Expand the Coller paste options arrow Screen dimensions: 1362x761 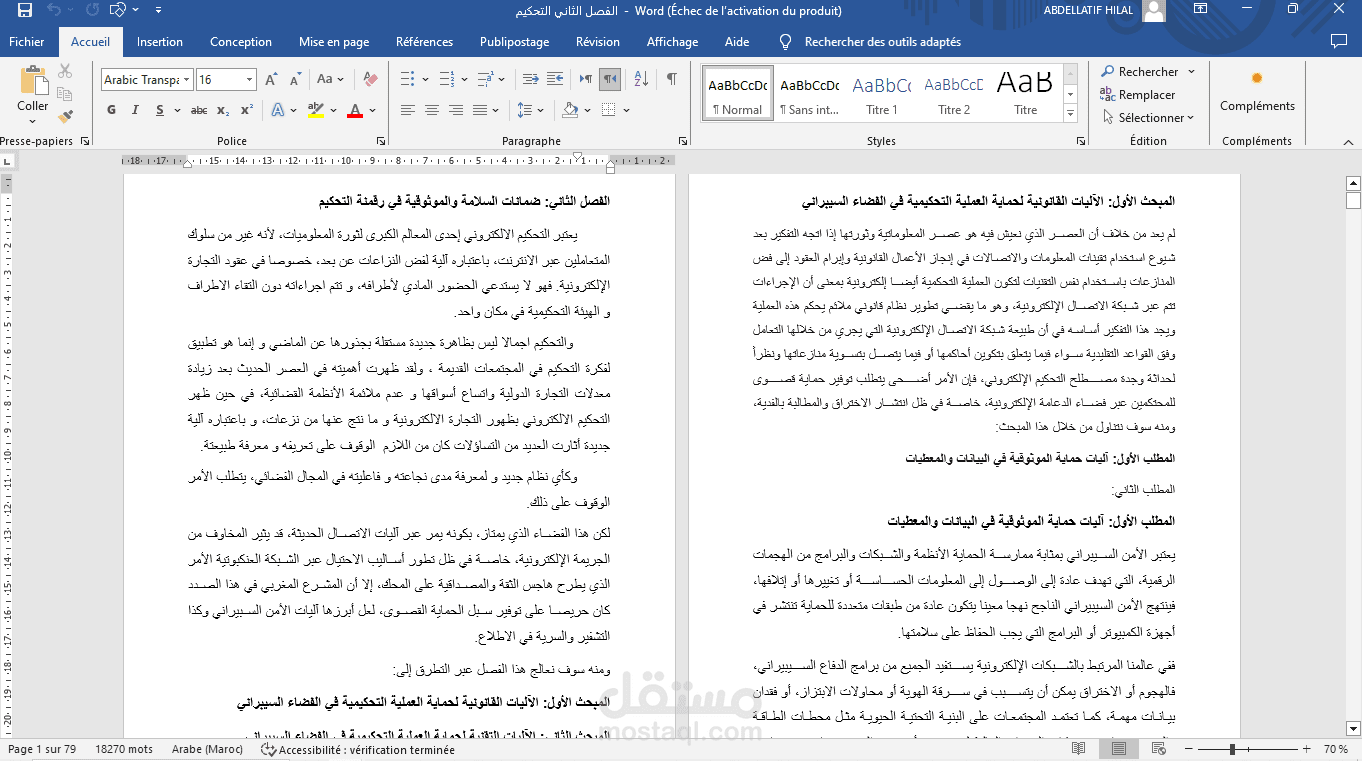click(x=32, y=120)
